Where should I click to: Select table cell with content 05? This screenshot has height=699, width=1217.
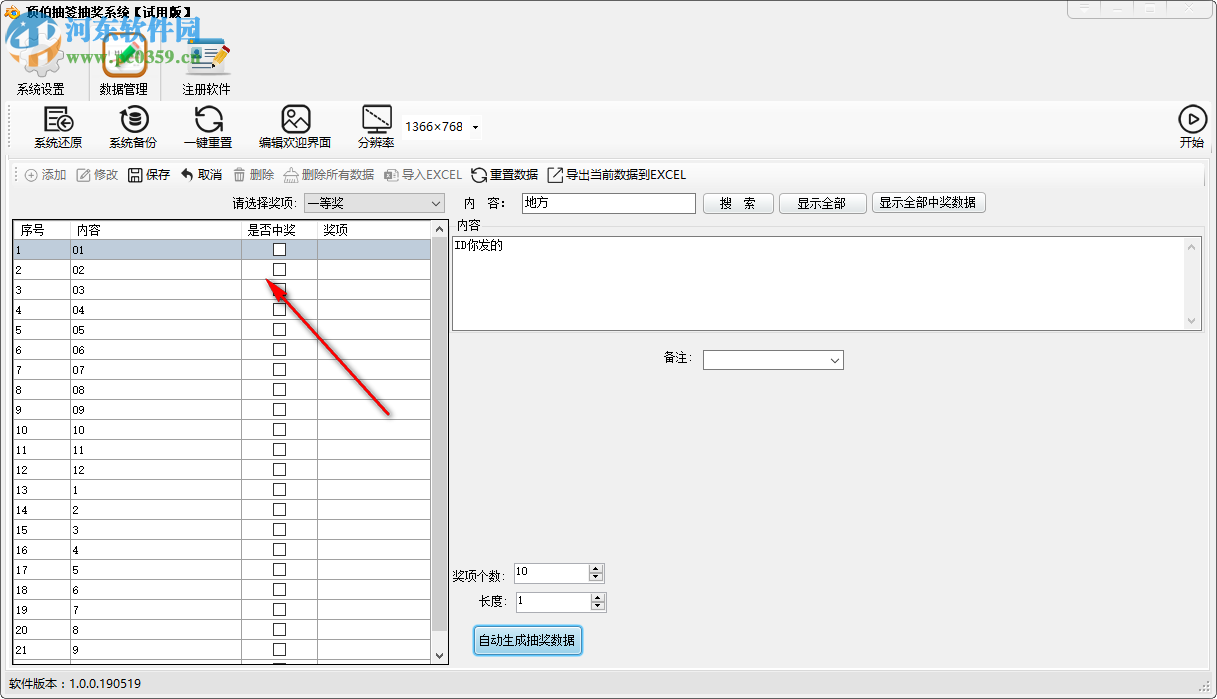coord(156,330)
